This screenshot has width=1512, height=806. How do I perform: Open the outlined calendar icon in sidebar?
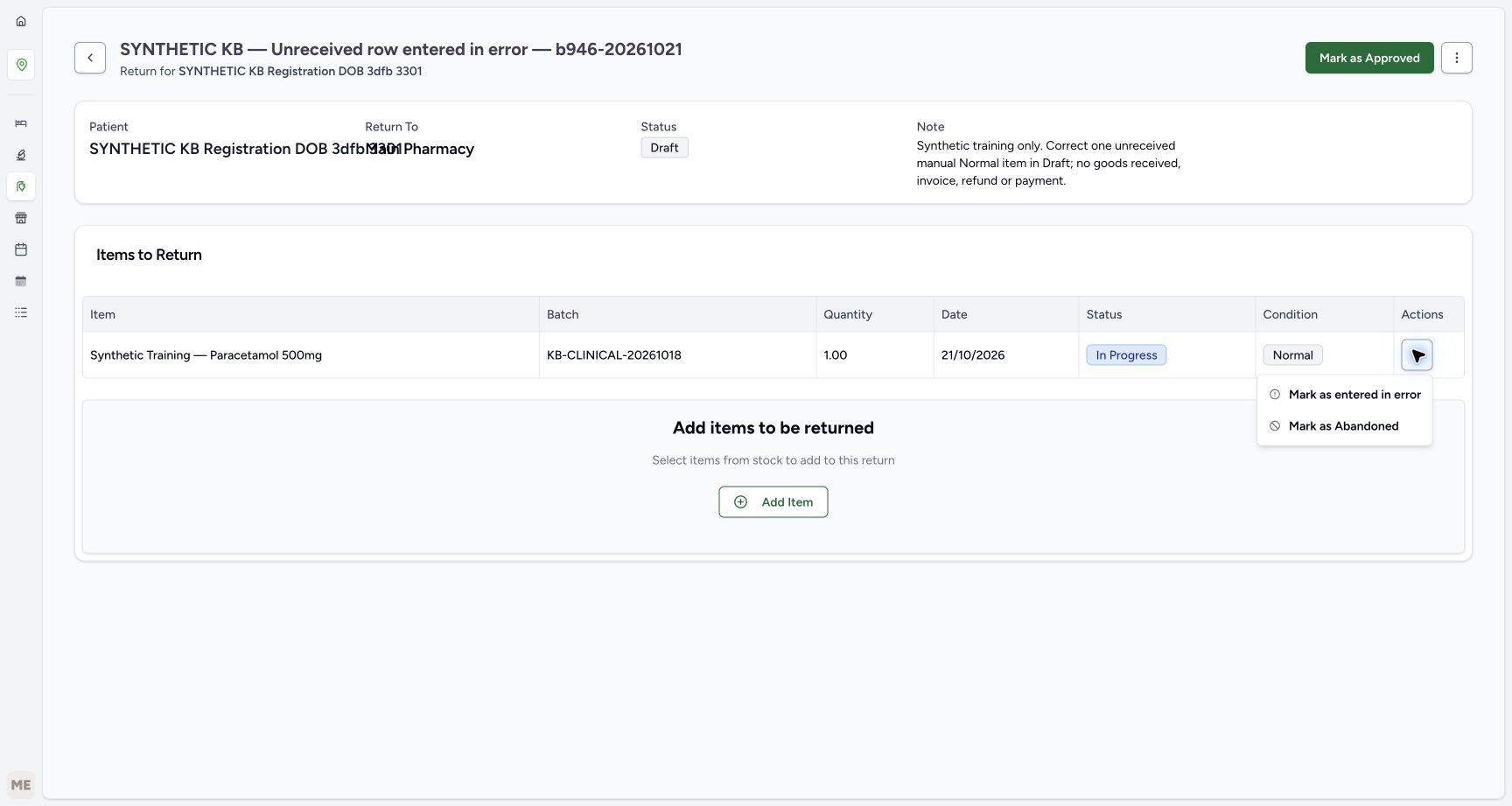(x=21, y=249)
